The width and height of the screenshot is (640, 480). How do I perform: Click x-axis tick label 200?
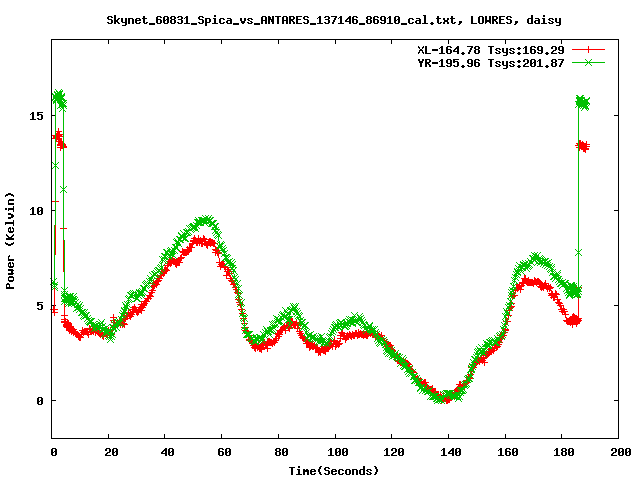pyautogui.click(x=621, y=452)
